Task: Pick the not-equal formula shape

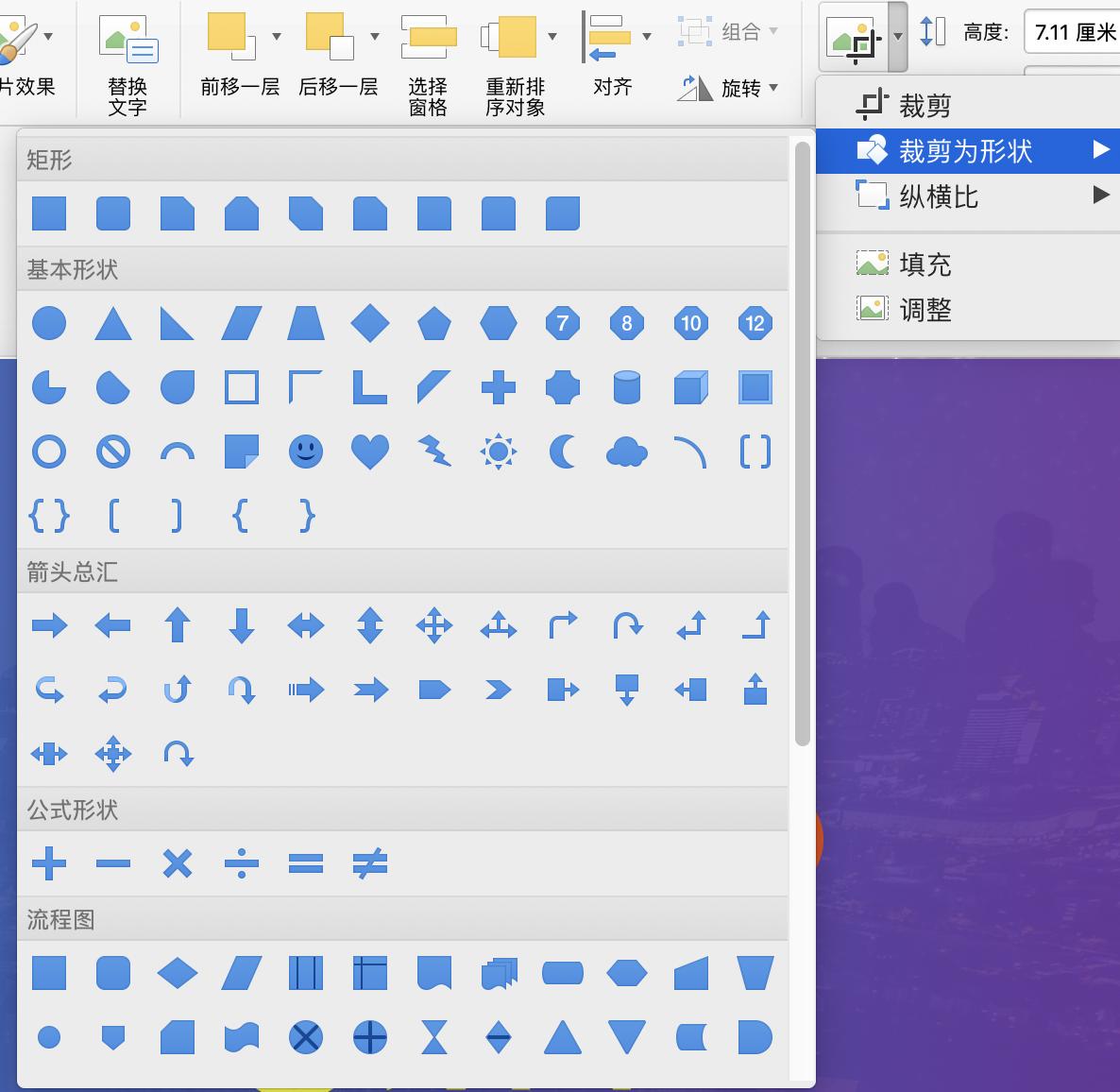Action: pyautogui.click(x=370, y=863)
